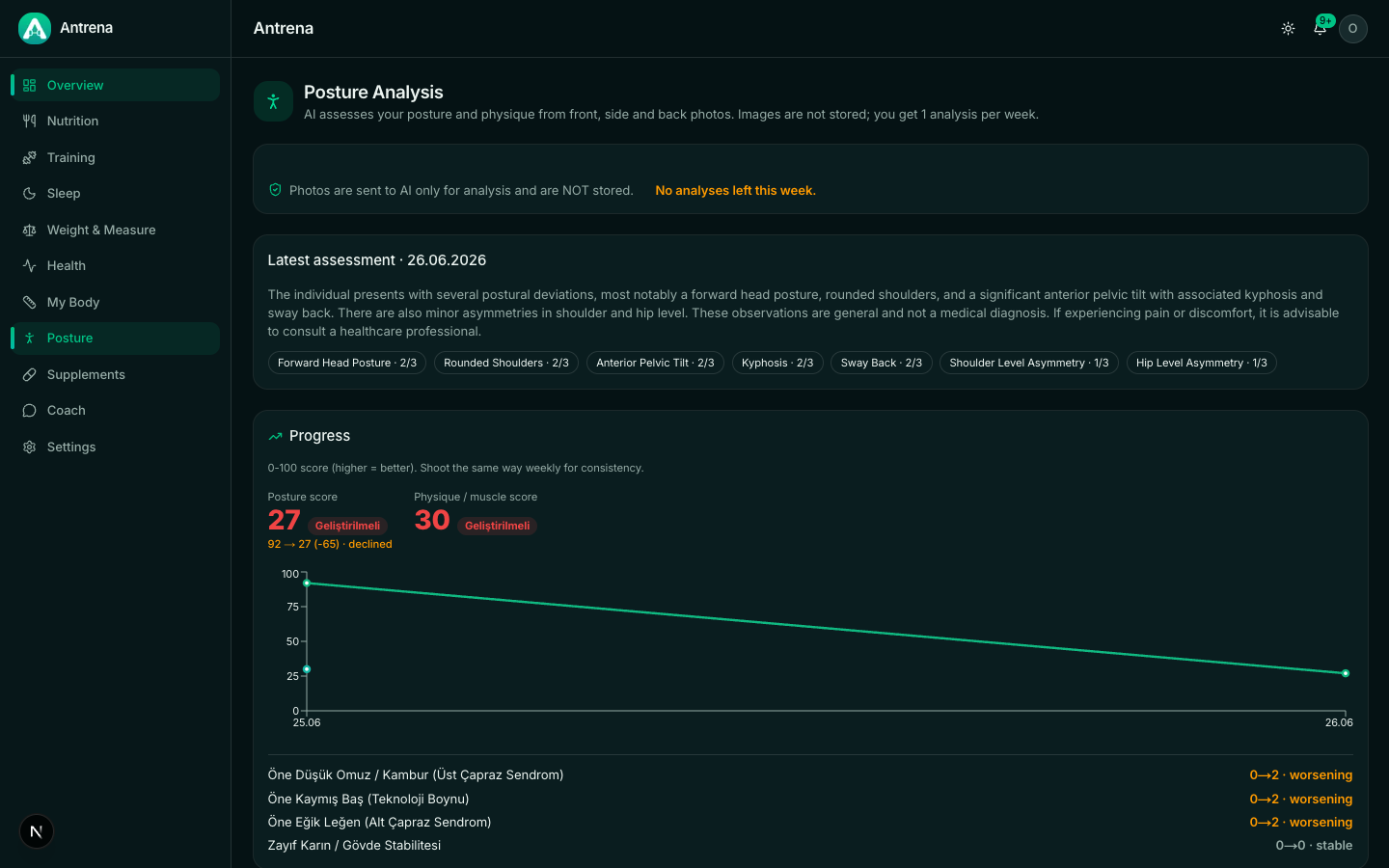Open the user avatar menu

point(1353,29)
